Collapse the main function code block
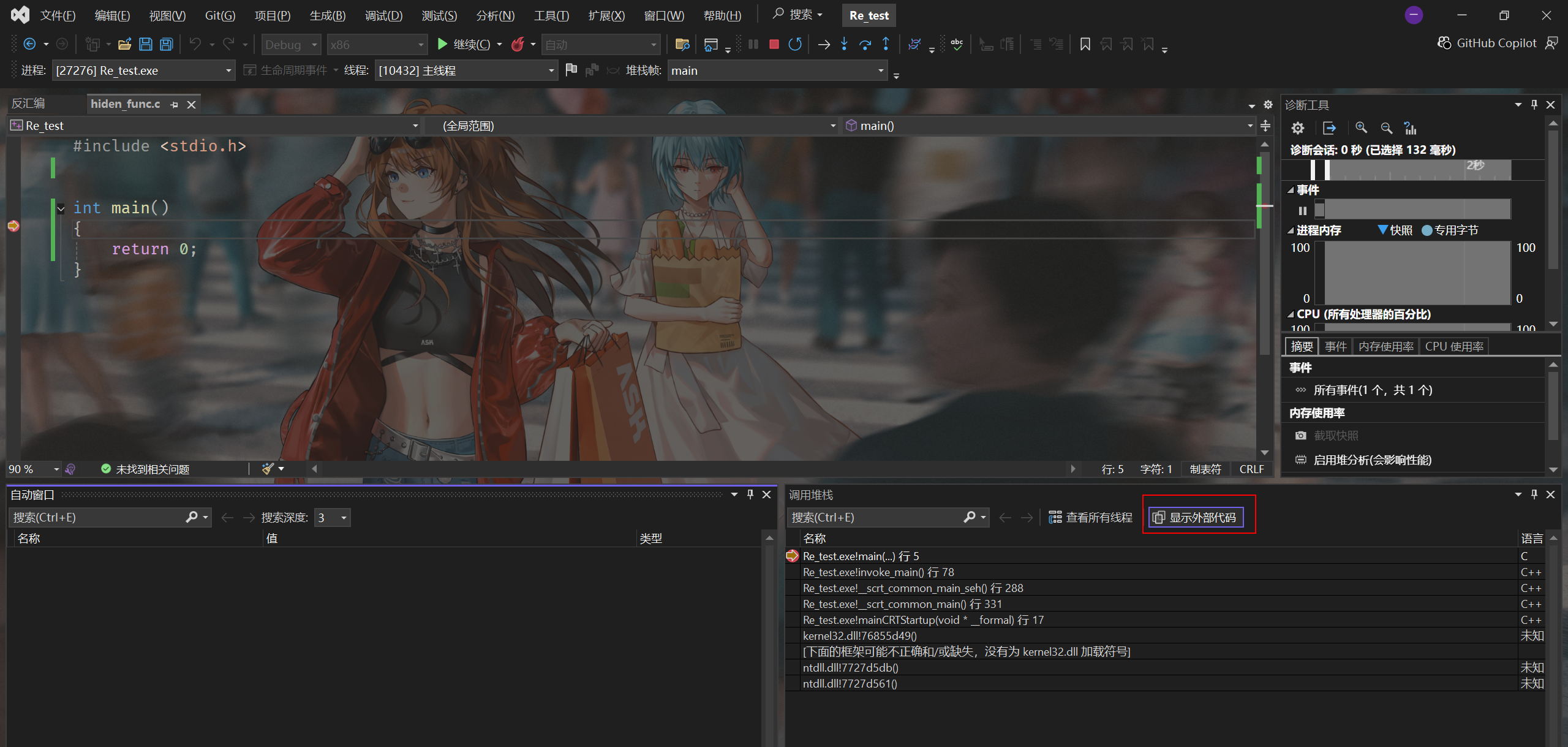1568x747 pixels. coord(61,209)
